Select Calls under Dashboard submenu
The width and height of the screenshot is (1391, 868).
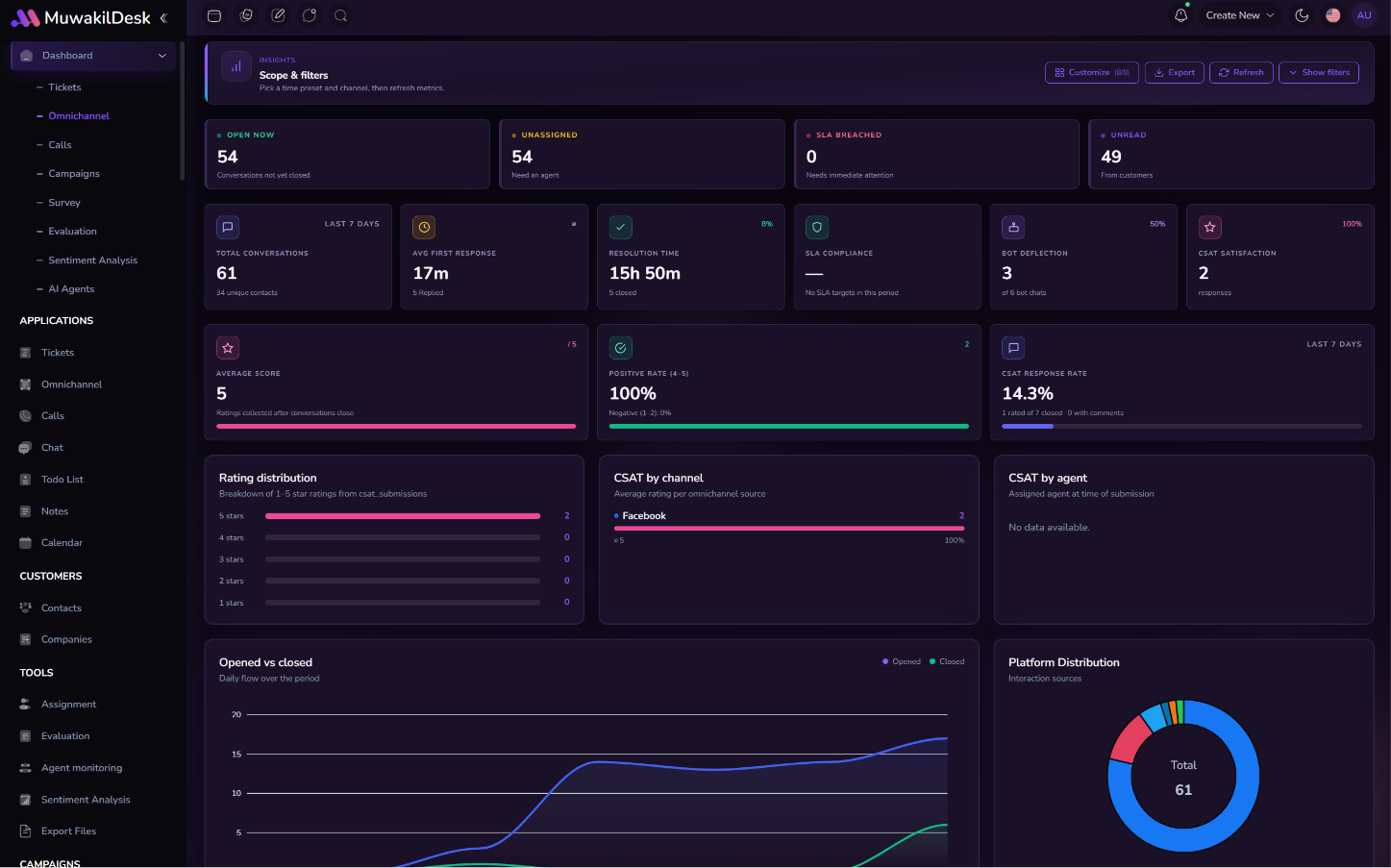pos(60,145)
